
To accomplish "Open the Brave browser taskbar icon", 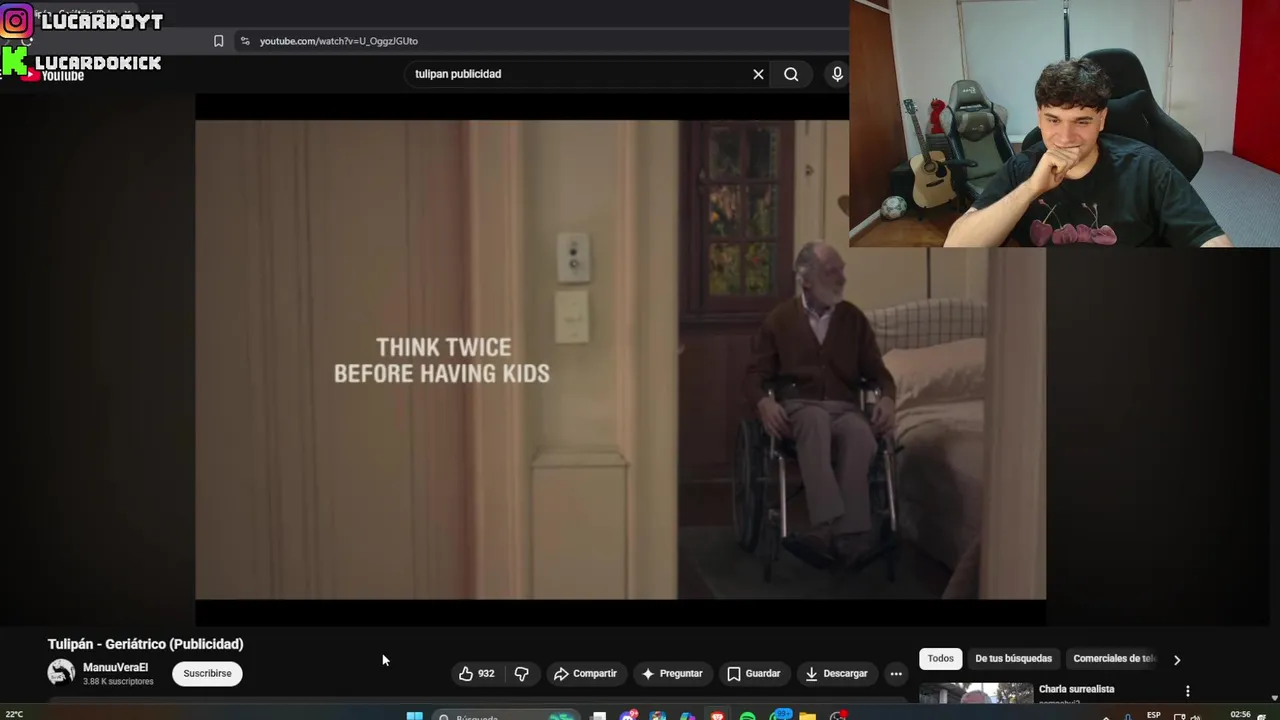I will [x=717, y=716].
